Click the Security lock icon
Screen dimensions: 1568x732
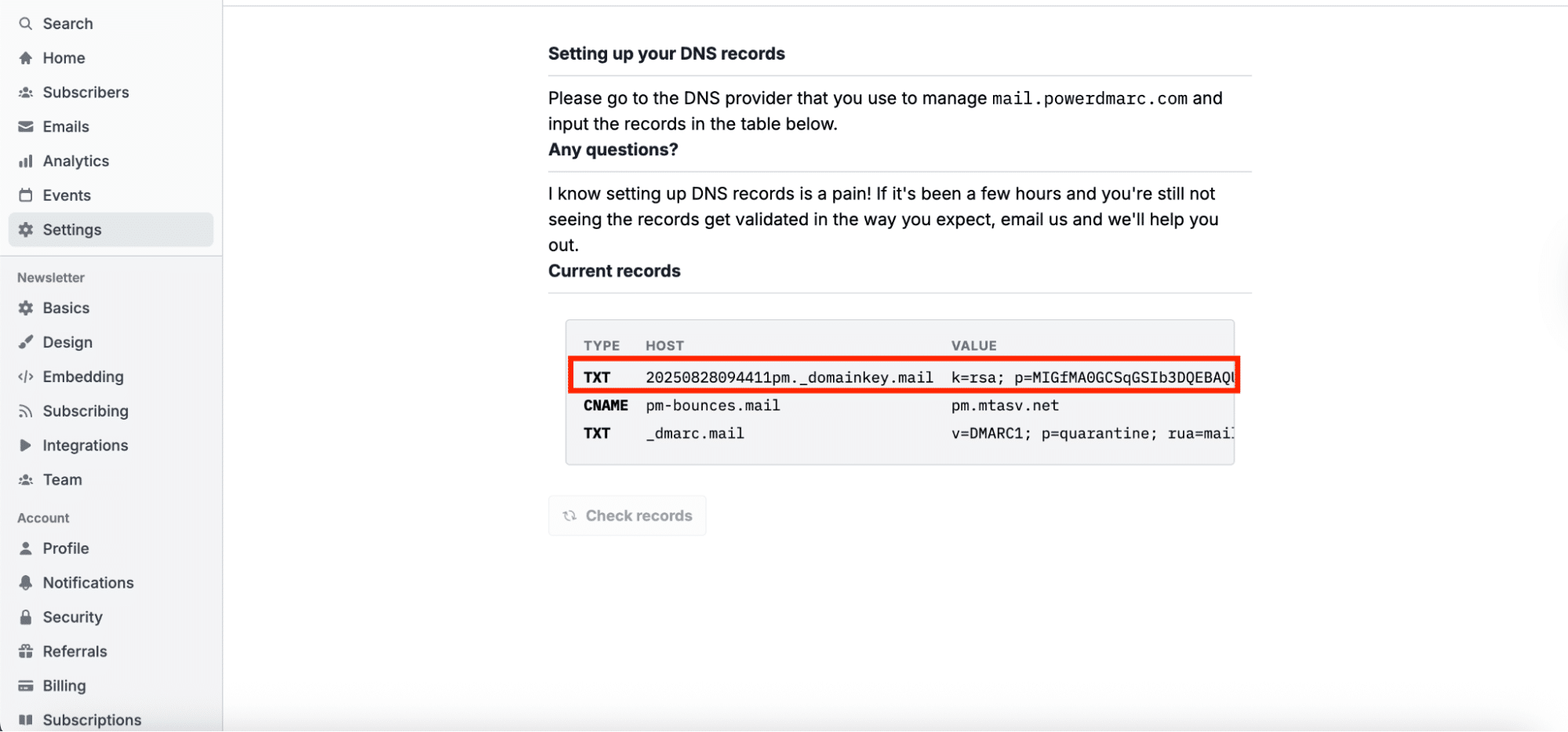26,617
